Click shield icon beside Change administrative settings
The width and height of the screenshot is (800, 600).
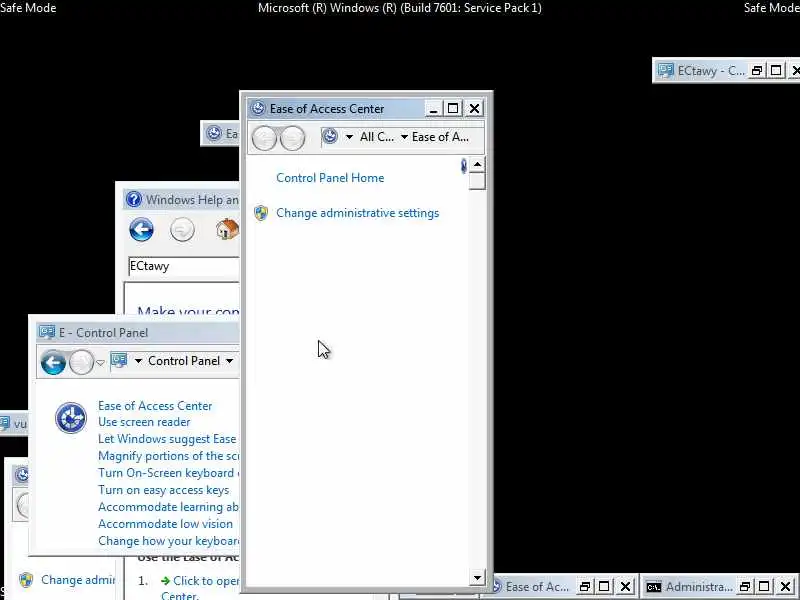pyautogui.click(x=261, y=213)
